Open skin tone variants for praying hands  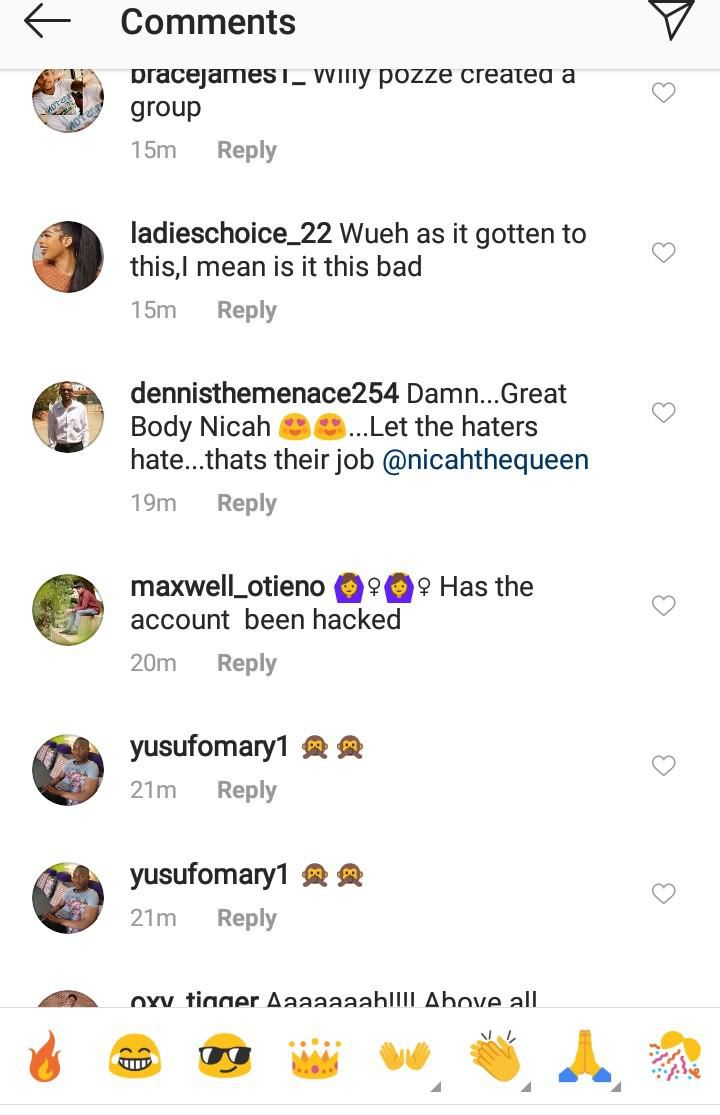615,1087
